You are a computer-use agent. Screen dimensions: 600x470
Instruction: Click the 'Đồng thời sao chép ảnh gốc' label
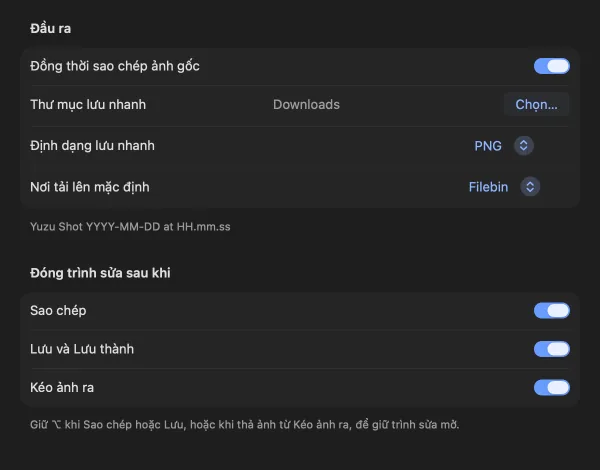115,66
